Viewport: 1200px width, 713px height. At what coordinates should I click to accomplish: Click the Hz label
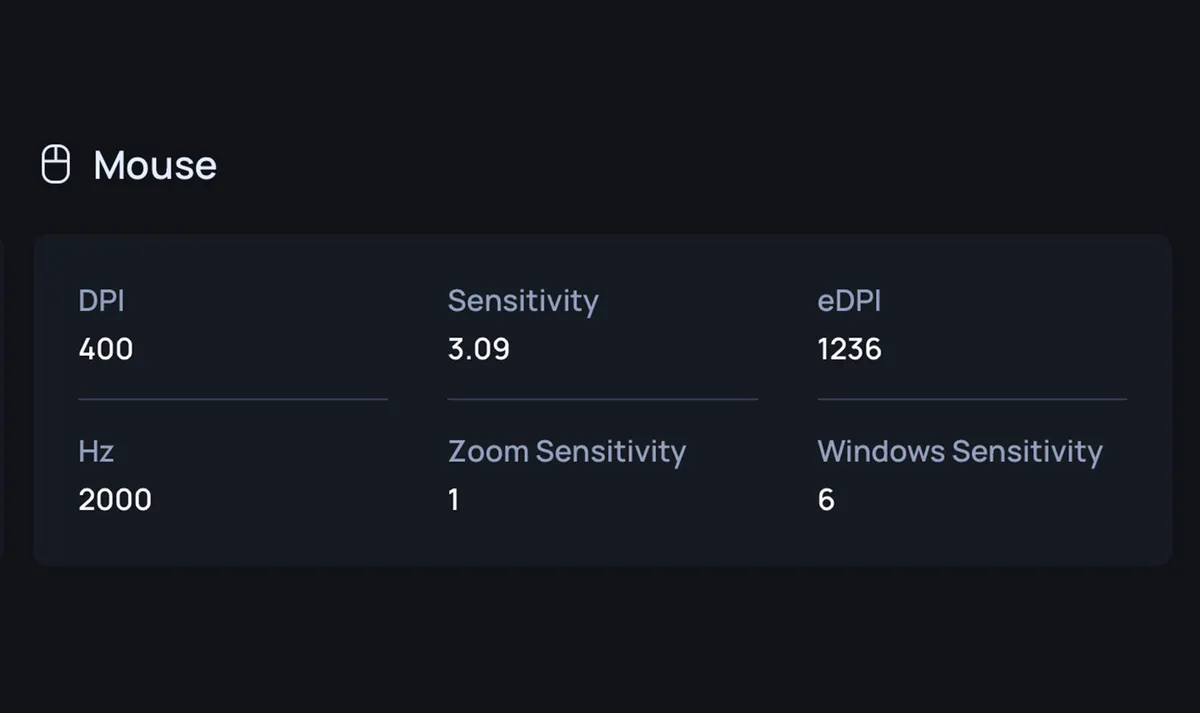[96, 451]
